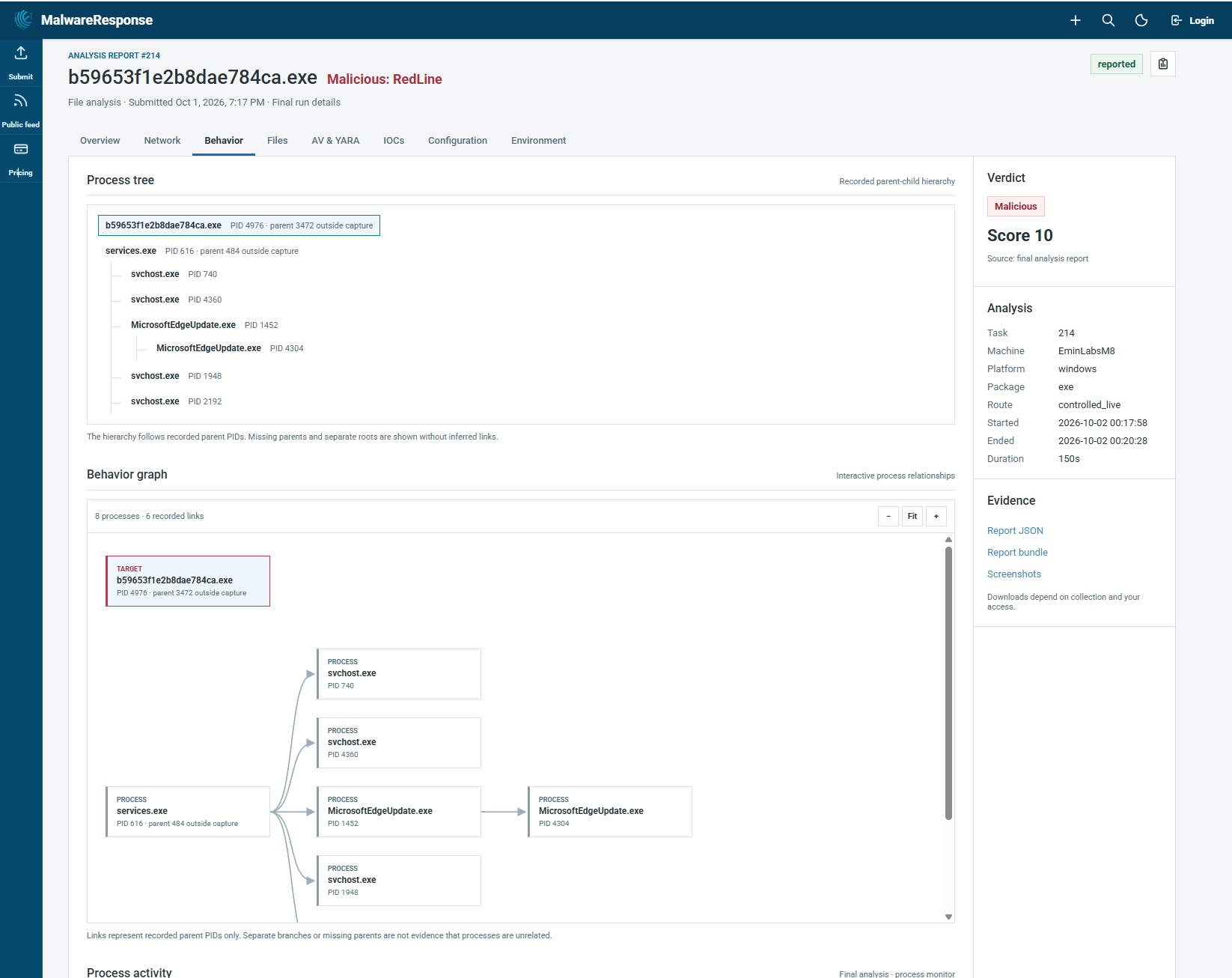Click the behavior graph vertical scrollbar thumb
This screenshot has height=978, width=1232.
948,683
